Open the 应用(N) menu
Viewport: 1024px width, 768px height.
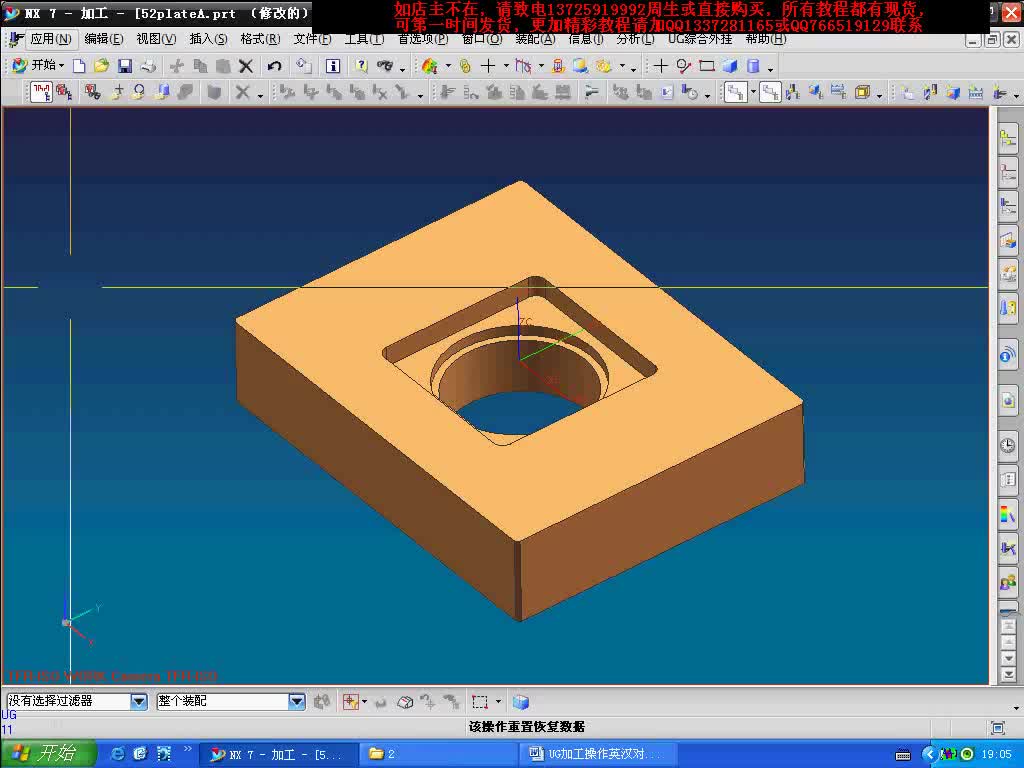(51, 39)
